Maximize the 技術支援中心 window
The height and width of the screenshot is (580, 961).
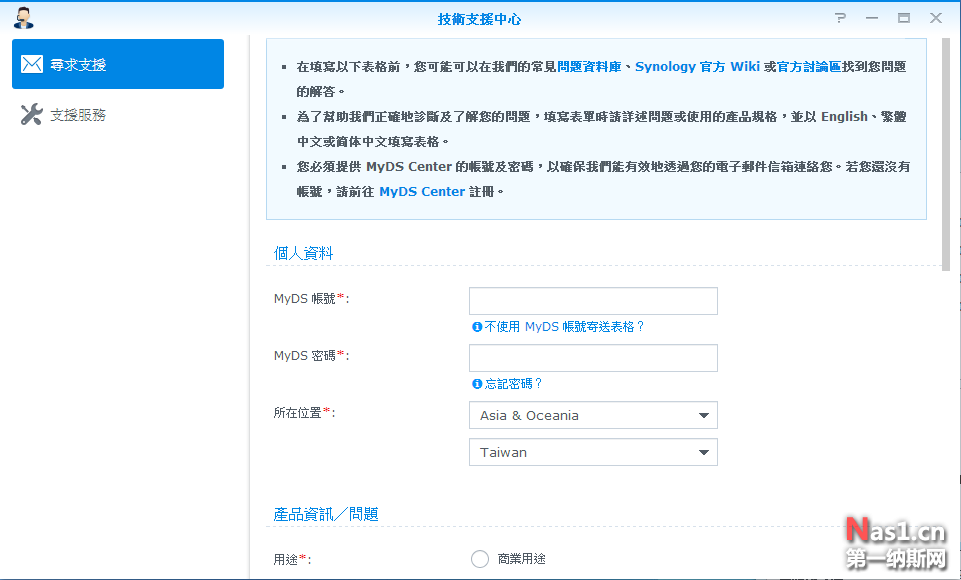click(x=903, y=18)
